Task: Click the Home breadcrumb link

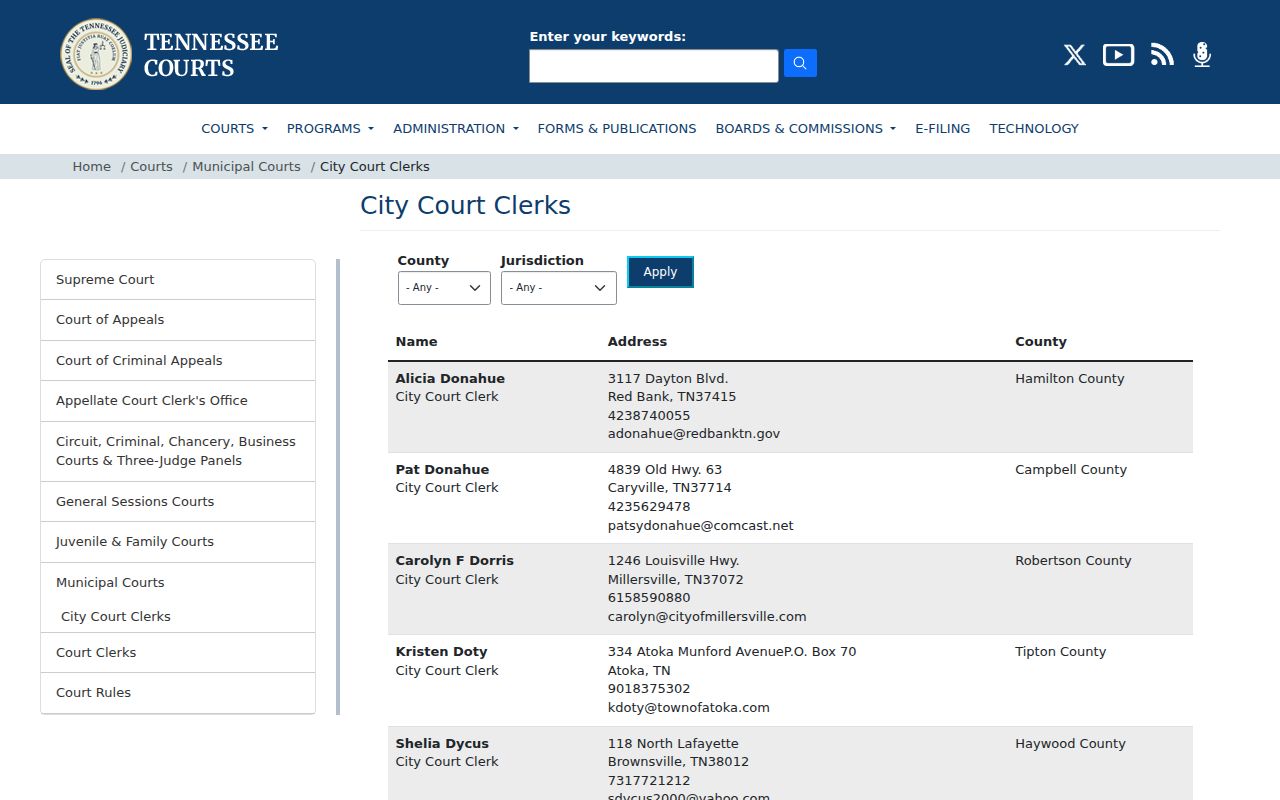Action: [x=92, y=167]
